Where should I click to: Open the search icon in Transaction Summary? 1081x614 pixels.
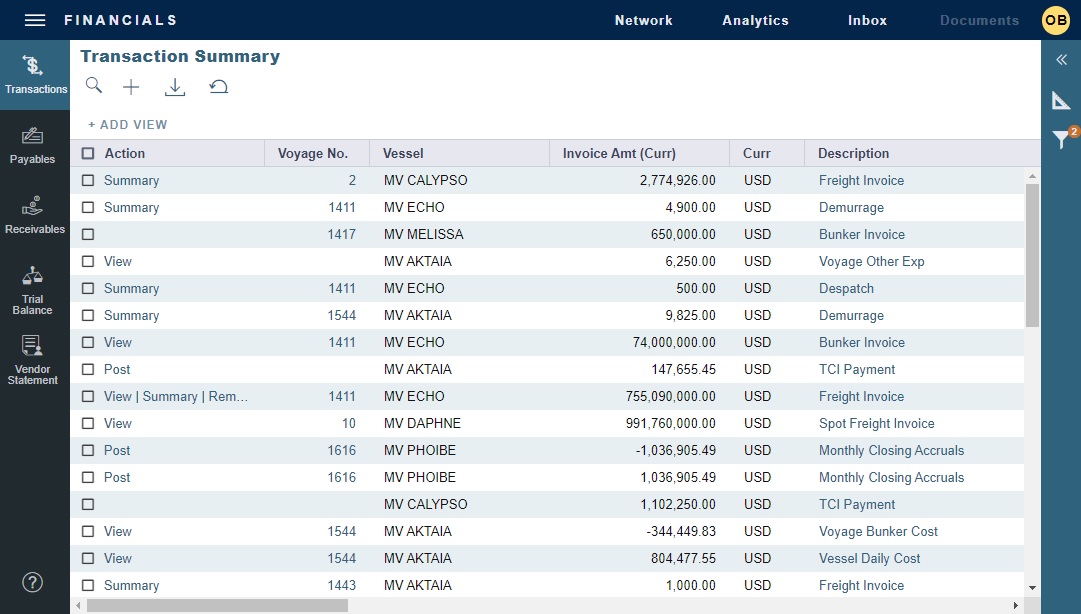(x=93, y=86)
